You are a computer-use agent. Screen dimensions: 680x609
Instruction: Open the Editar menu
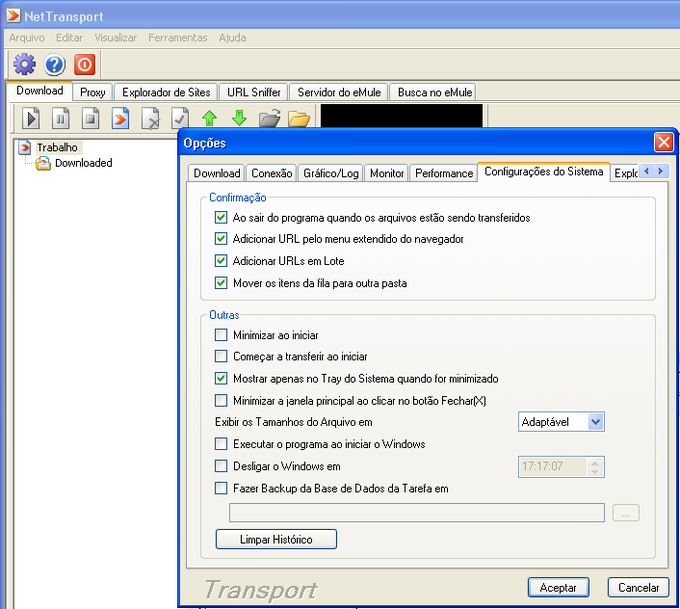tap(69, 38)
